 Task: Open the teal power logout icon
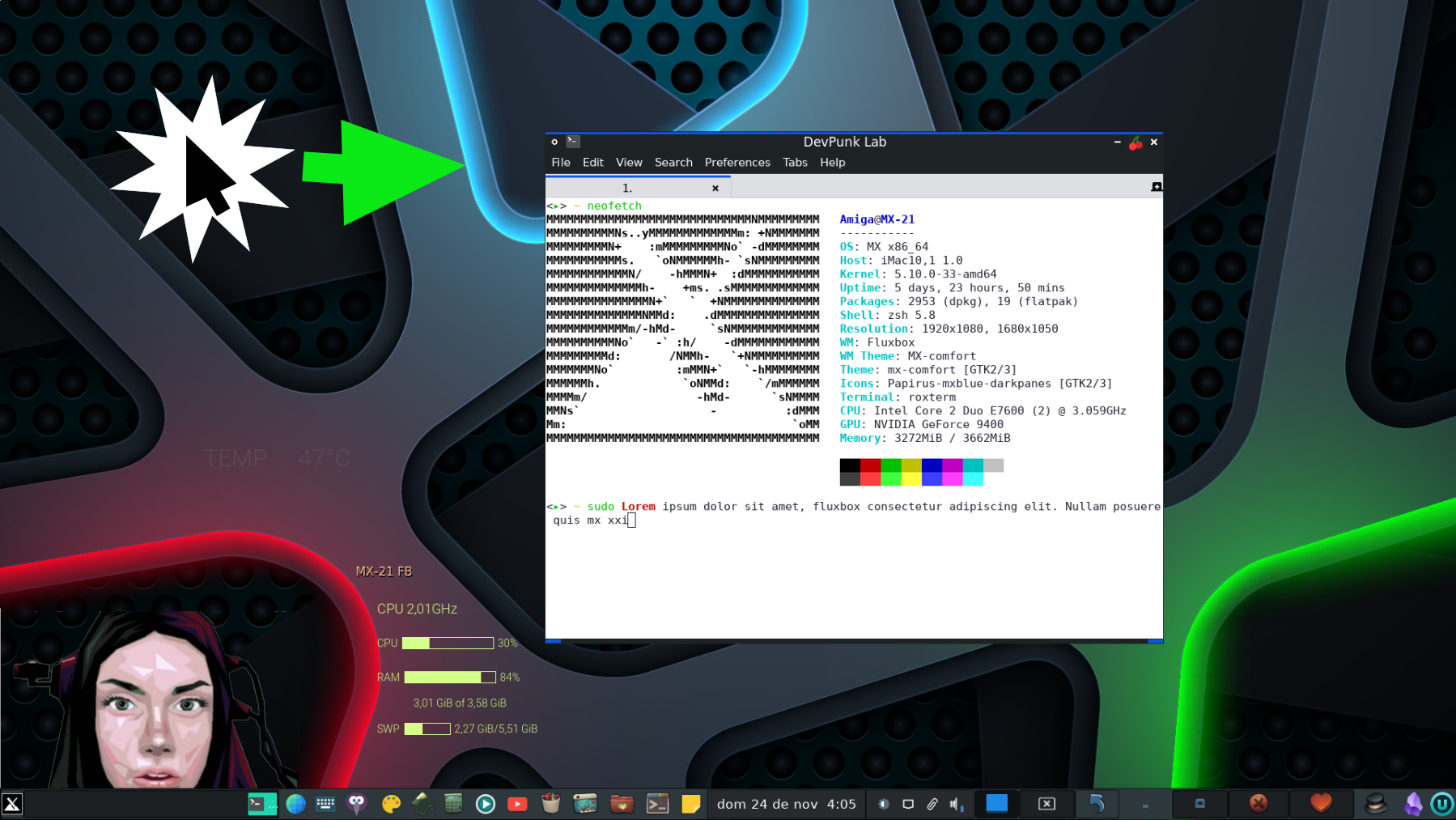pyautogui.click(x=1442, y=804)
